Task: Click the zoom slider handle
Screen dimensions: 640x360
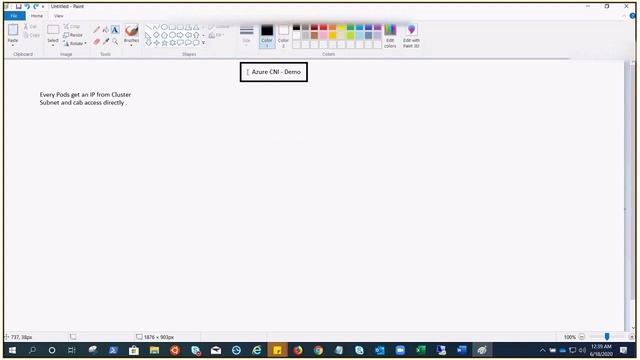Action: pos(607,337)
